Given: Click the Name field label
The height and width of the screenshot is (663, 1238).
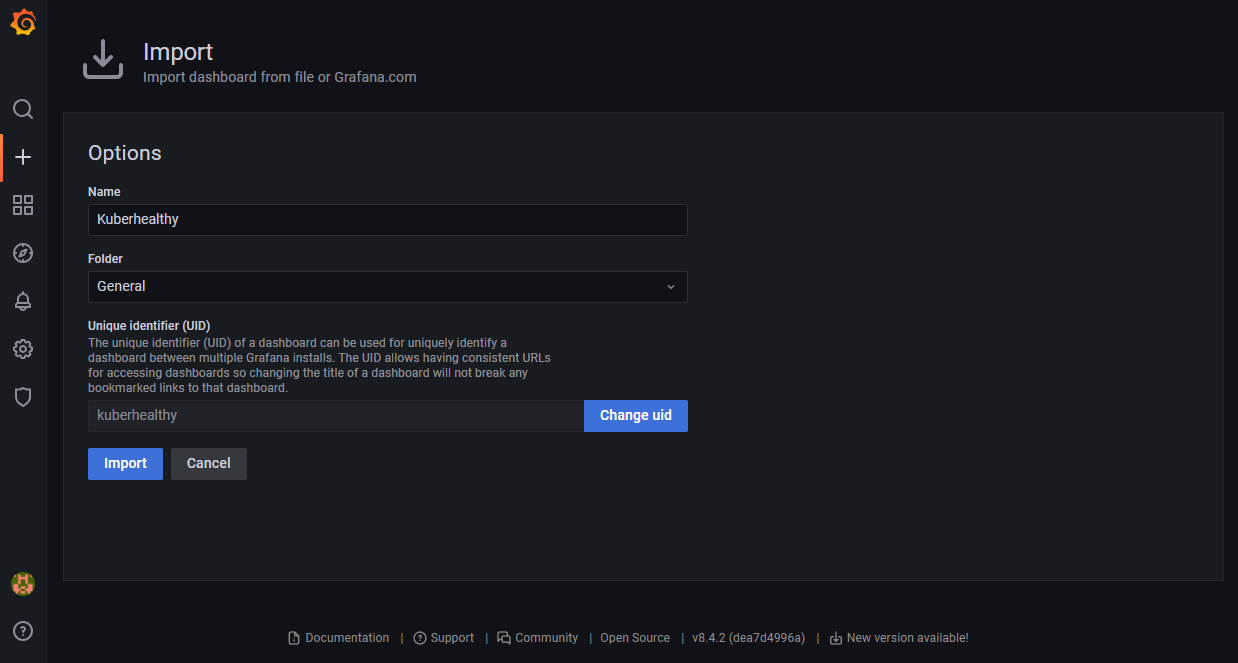Looking at the screenshot, I should pos(104,192).
